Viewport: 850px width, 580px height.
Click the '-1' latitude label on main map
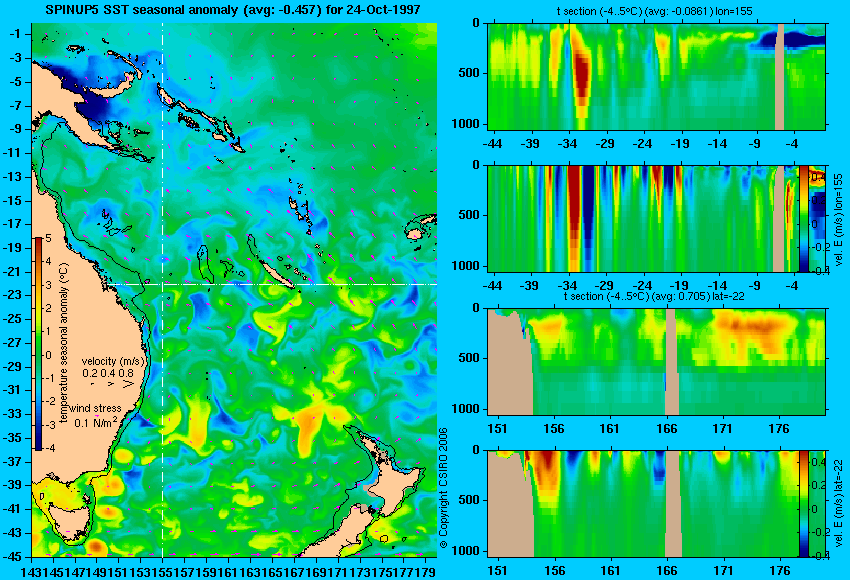click(16, 34)
